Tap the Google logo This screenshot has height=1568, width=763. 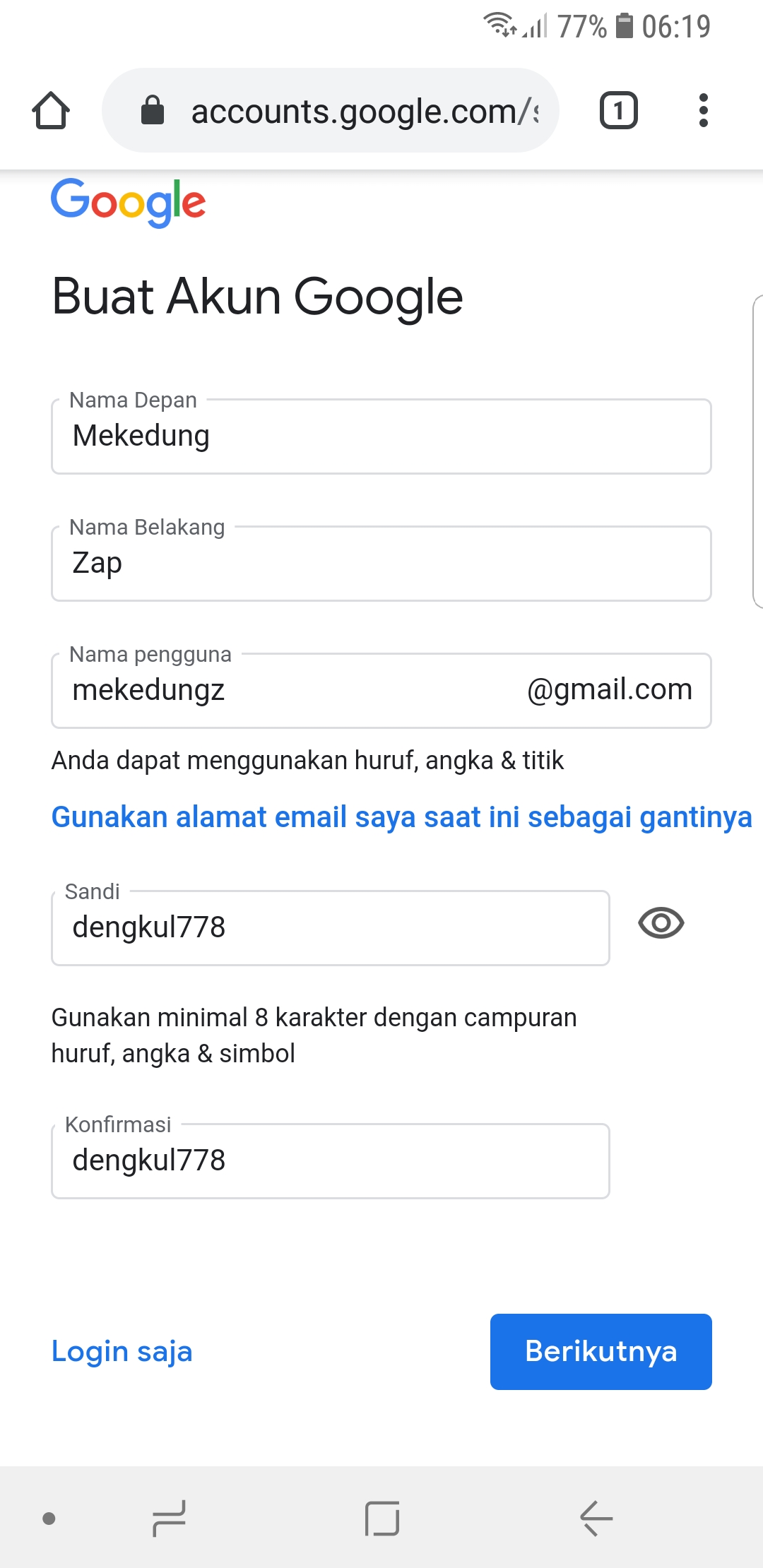(x=129, y=203)
